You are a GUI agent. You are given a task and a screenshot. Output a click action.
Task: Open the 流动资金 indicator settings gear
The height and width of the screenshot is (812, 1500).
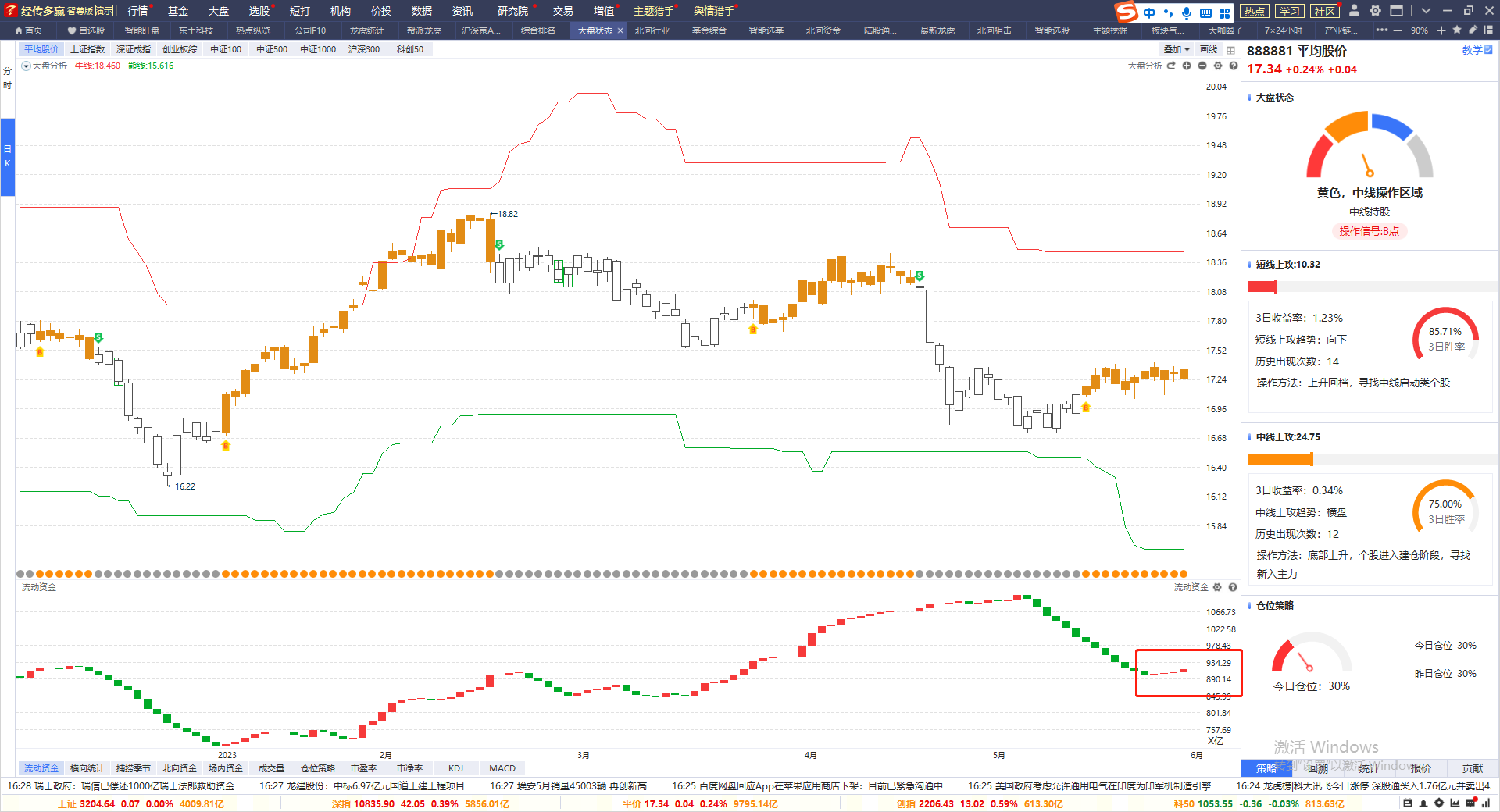click(1217, 587)
